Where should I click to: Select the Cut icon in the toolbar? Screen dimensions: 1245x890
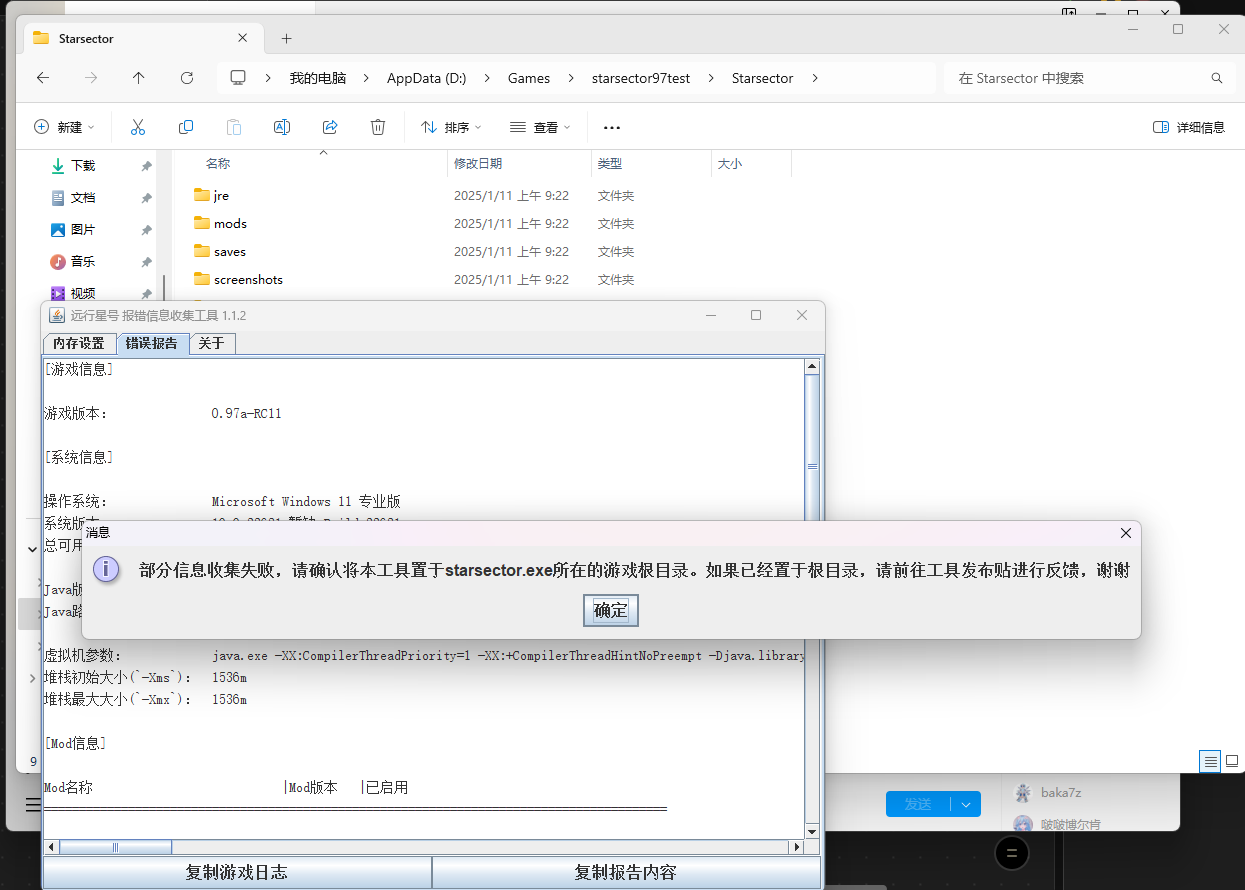point(137,127)
